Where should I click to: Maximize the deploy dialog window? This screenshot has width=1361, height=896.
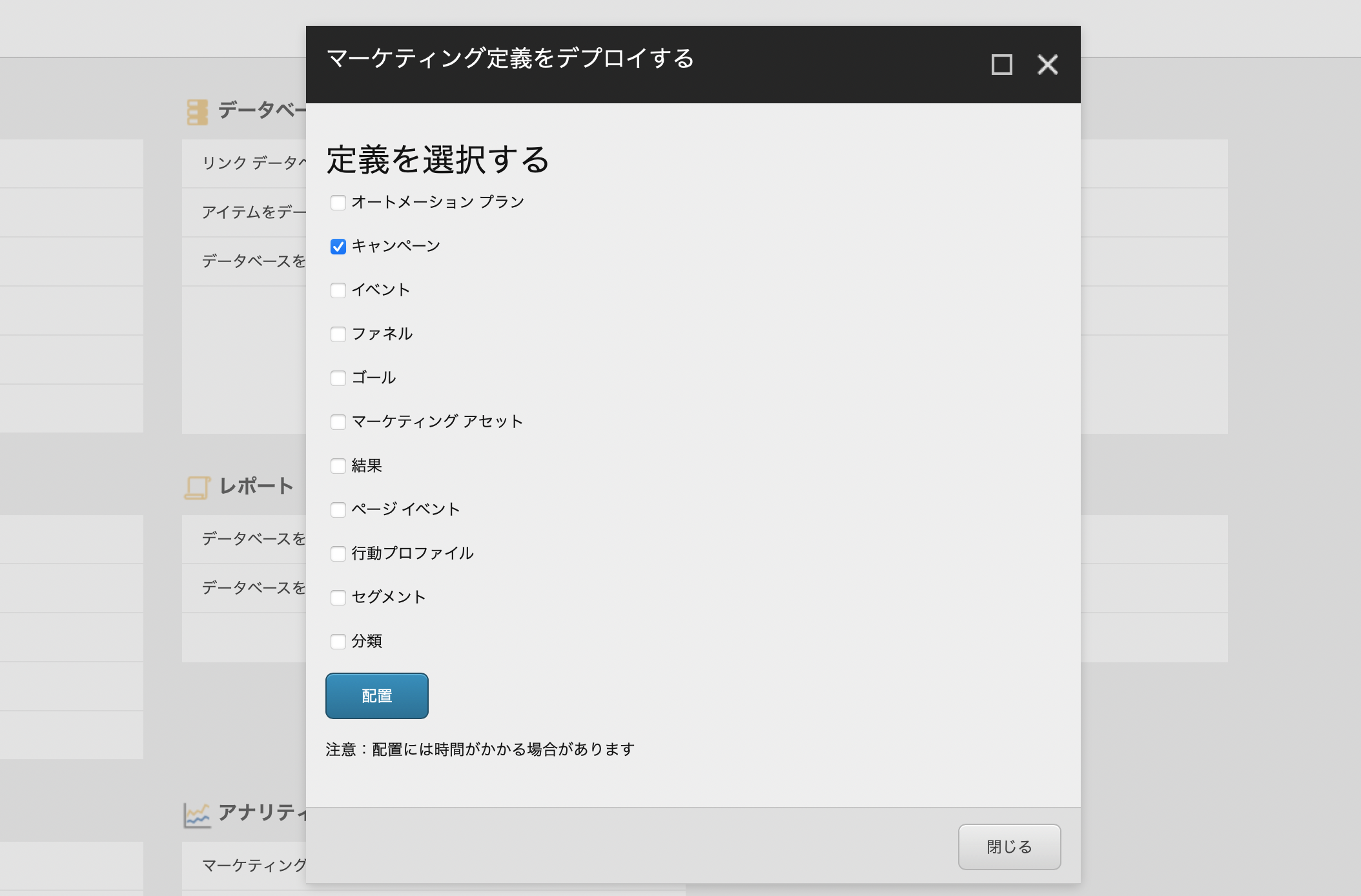click(x=1002, y=65)
